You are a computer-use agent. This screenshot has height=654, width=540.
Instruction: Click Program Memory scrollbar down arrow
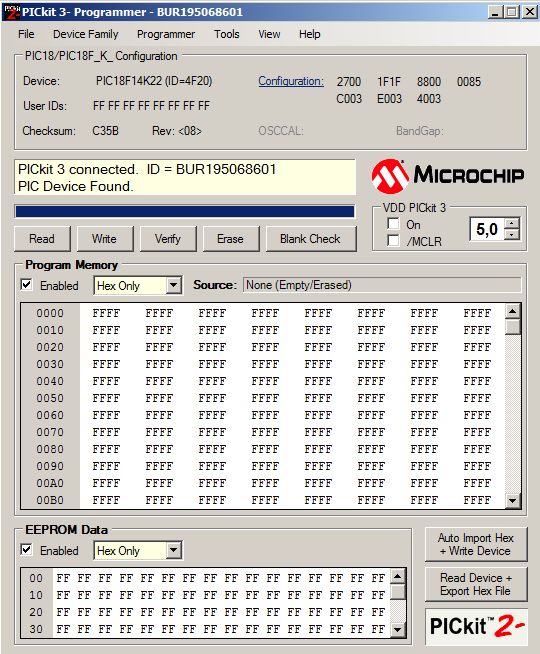(512, 500)
